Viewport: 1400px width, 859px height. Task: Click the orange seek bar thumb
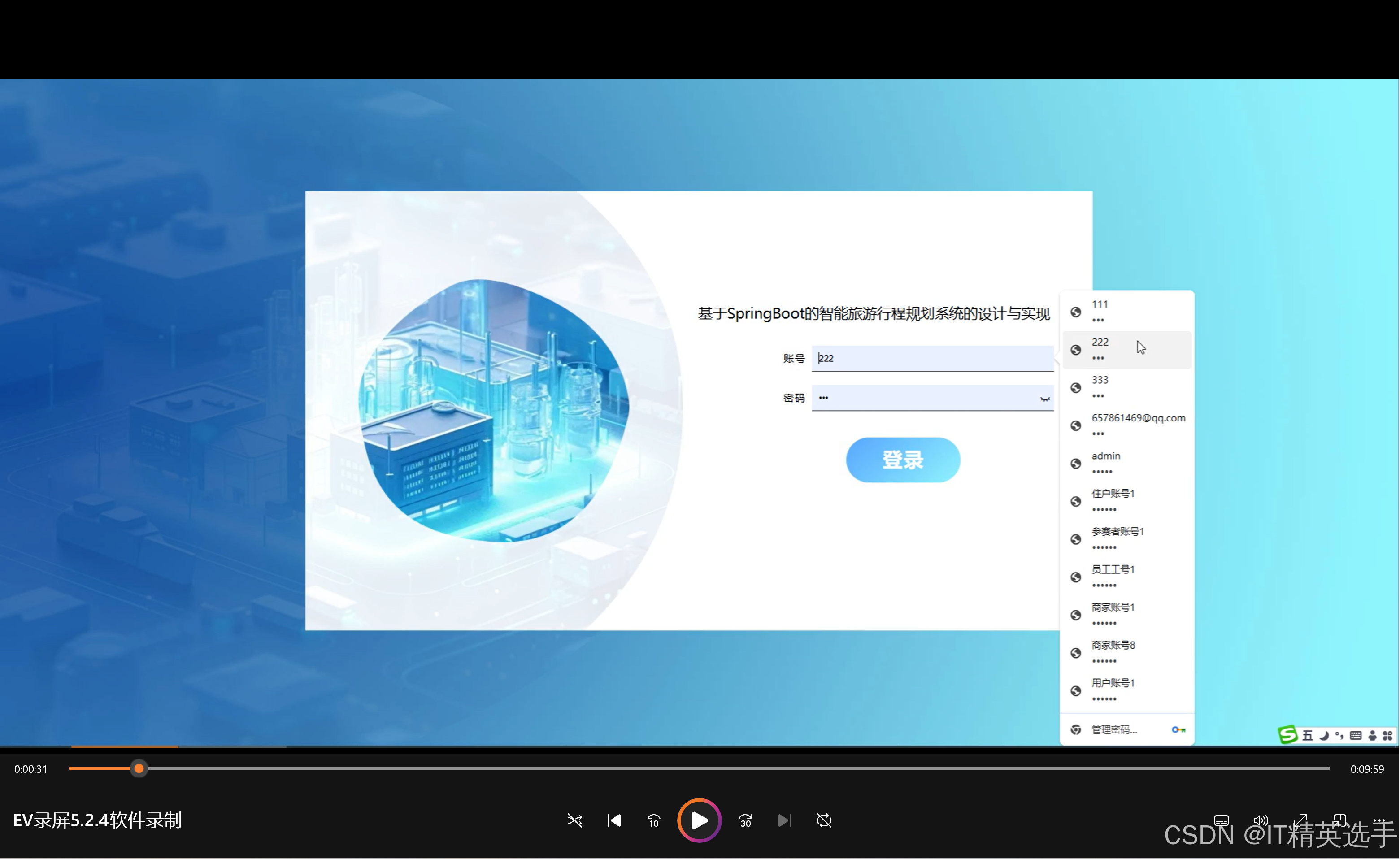pos(139,769)
